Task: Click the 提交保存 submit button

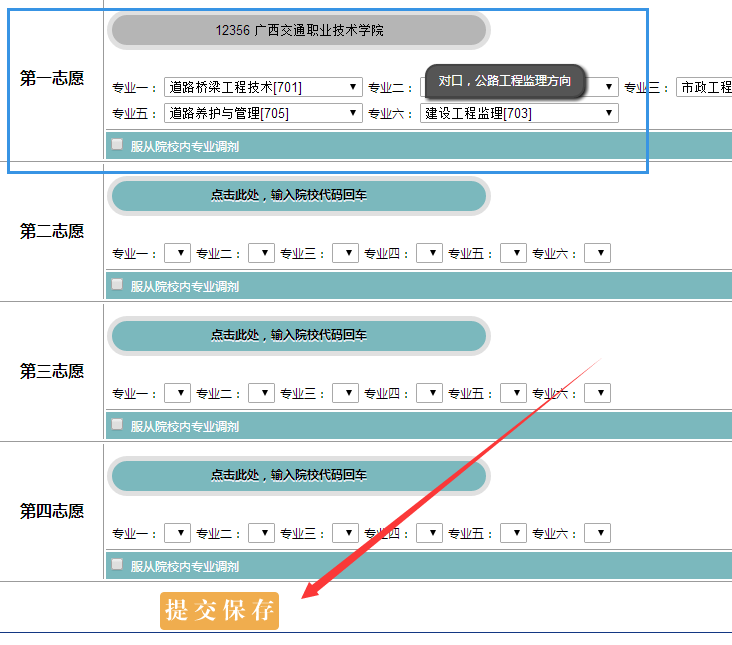Action: point(219,610)
